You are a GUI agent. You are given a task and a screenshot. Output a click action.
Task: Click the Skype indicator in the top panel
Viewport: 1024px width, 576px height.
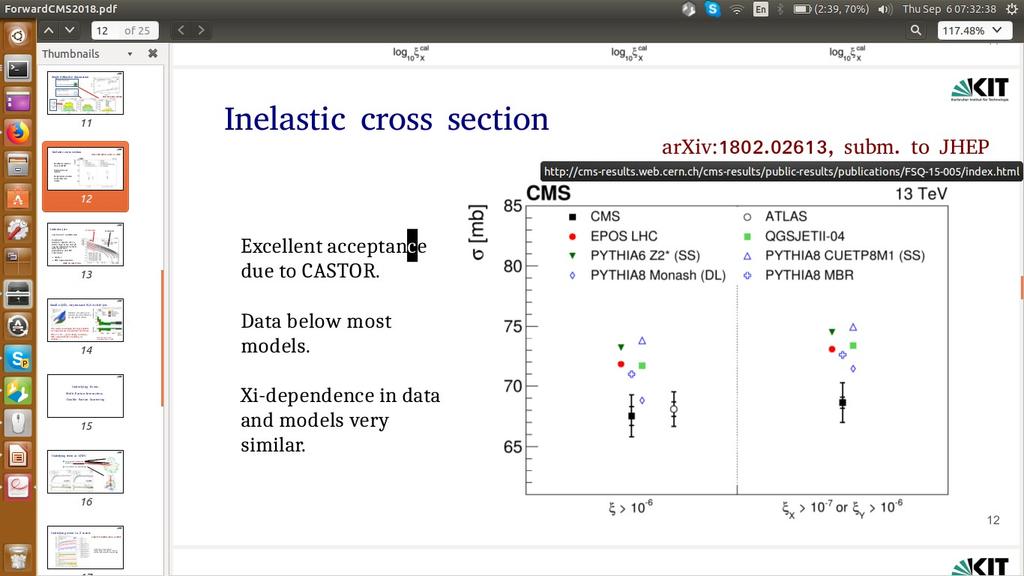pos(712,9)
